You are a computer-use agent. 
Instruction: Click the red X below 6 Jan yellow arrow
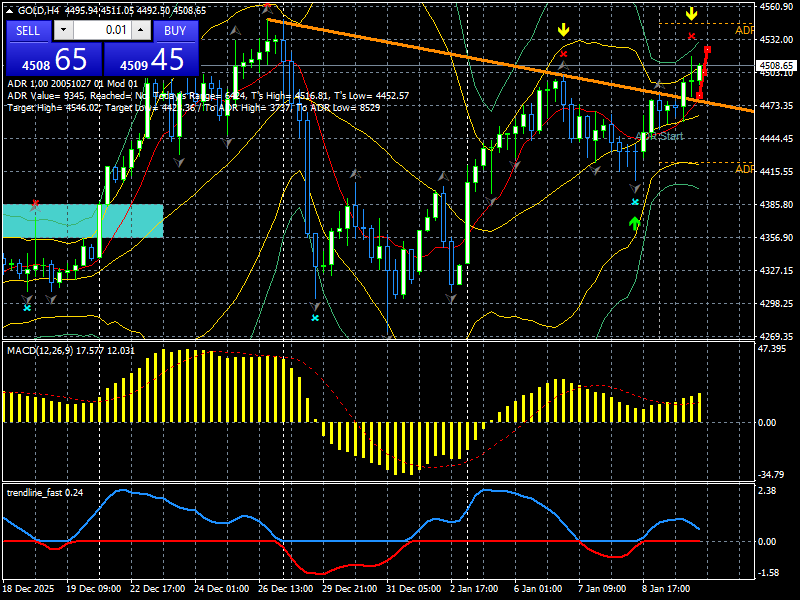tap(563, 54)
